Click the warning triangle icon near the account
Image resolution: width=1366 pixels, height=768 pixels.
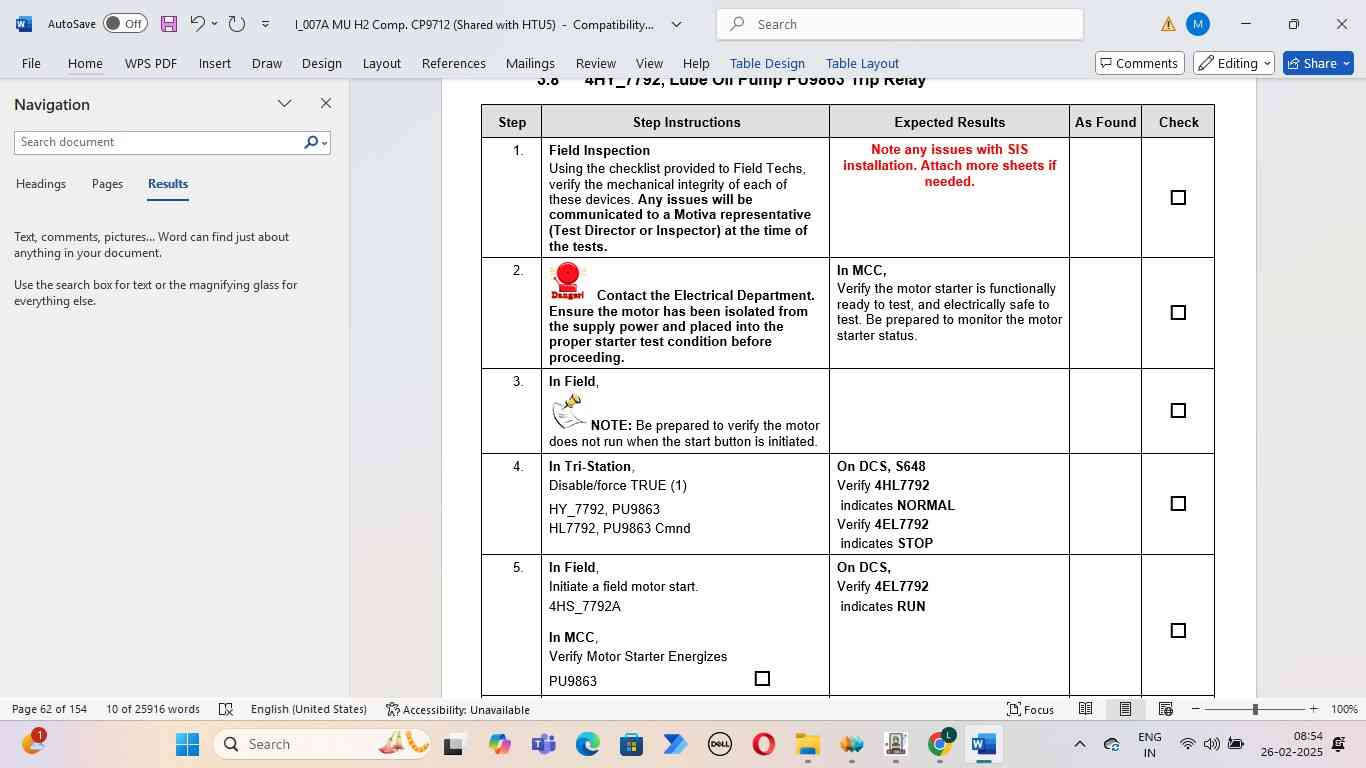(1167, 24)
